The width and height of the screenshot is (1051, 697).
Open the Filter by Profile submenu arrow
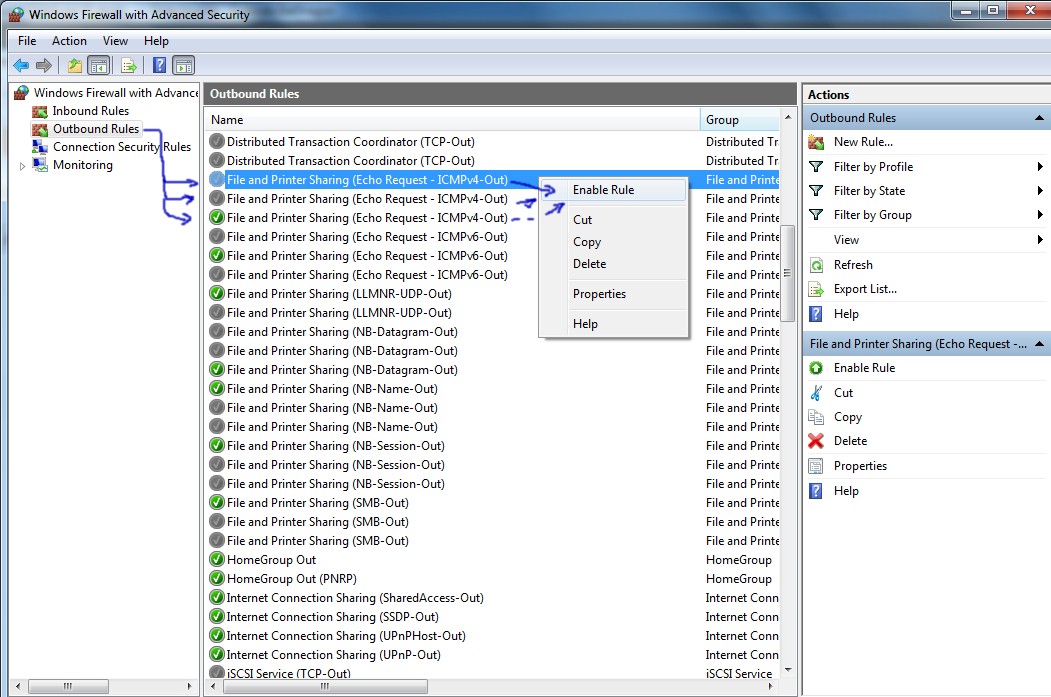(x=1040, y=167)
